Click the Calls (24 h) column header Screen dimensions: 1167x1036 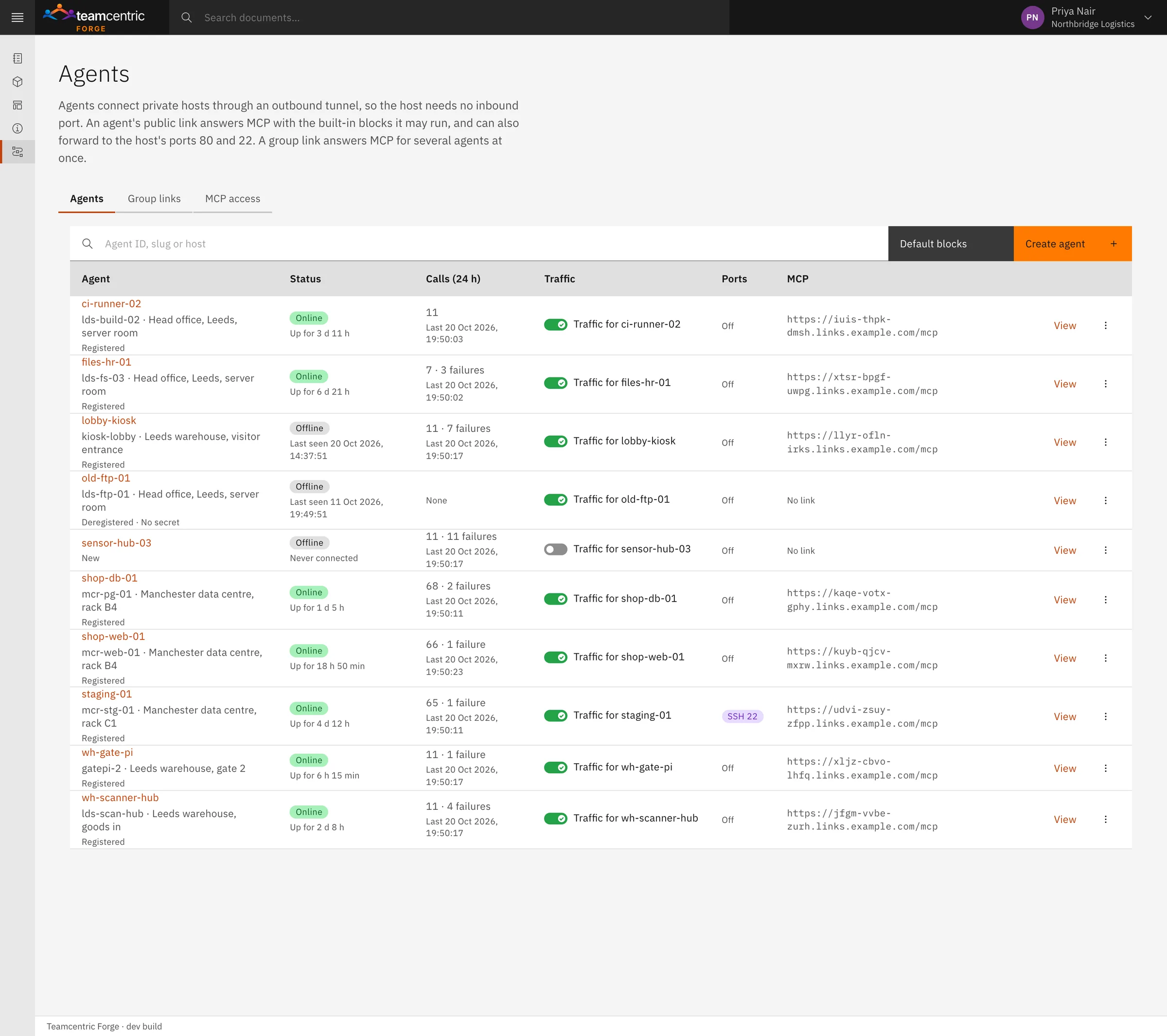[x=453, y=279]
